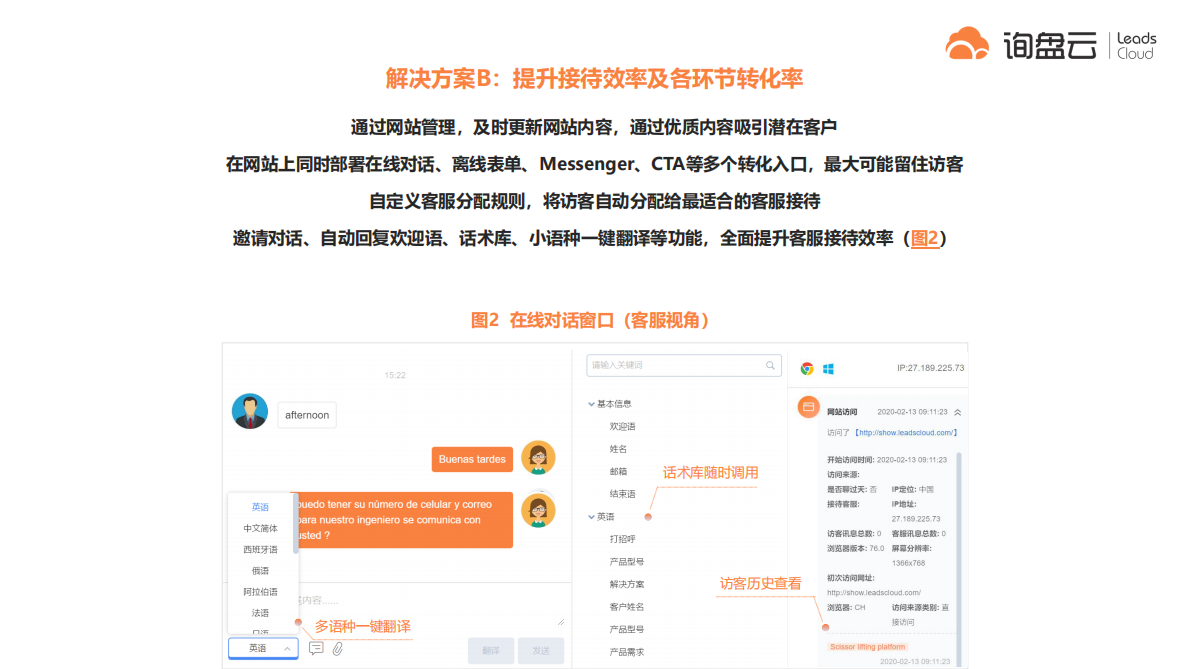Click the 发送 send button
1190x669 pixels.
(x=540, y=650)
